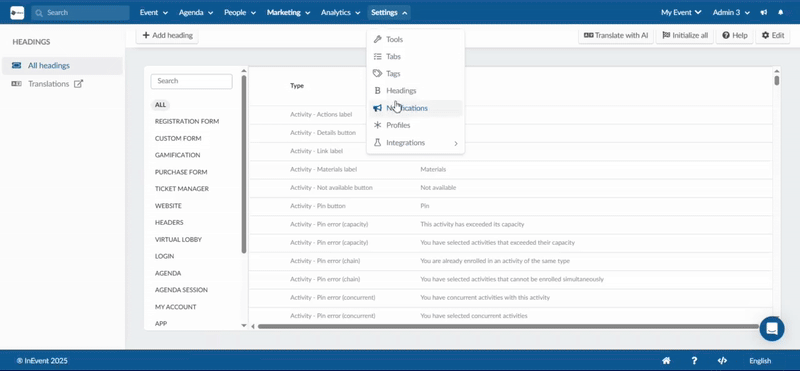Expand the Analytics dropdown menu
Screen dimensions: 800x371
click(340, 13)
